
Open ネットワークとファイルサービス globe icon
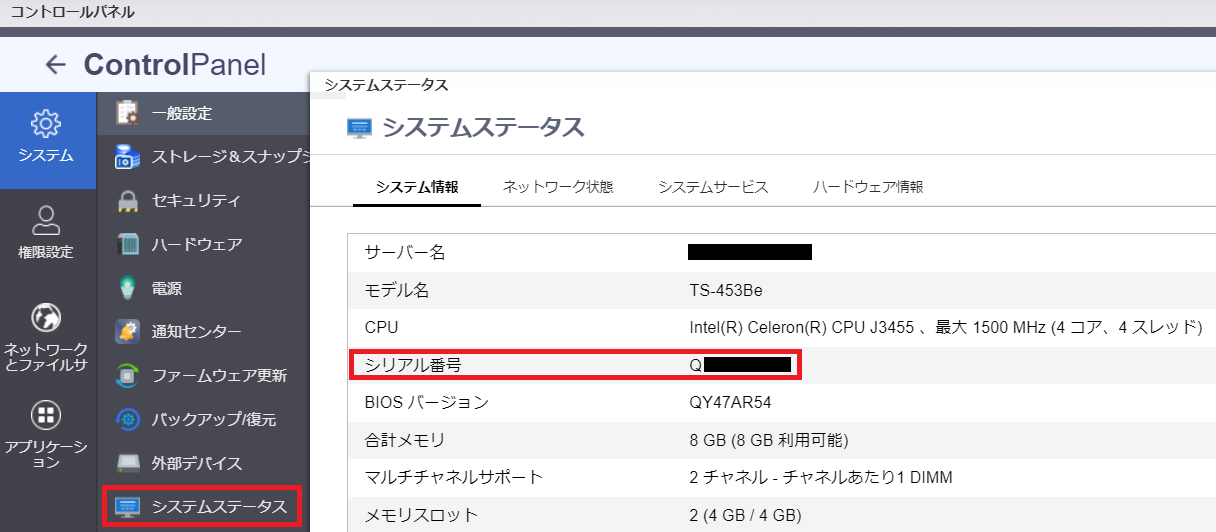46,318
